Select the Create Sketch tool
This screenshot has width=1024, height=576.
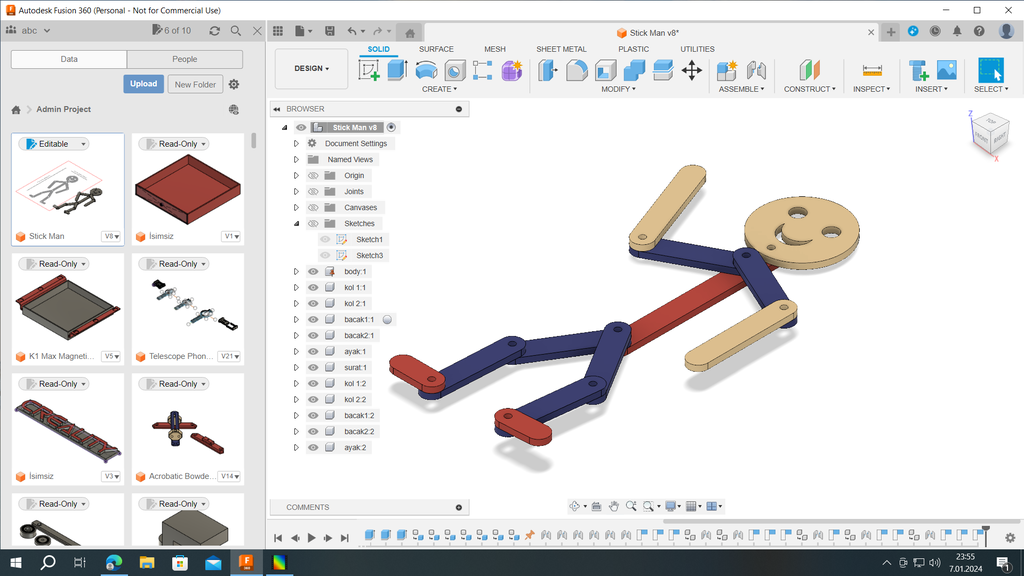(368, 69)
